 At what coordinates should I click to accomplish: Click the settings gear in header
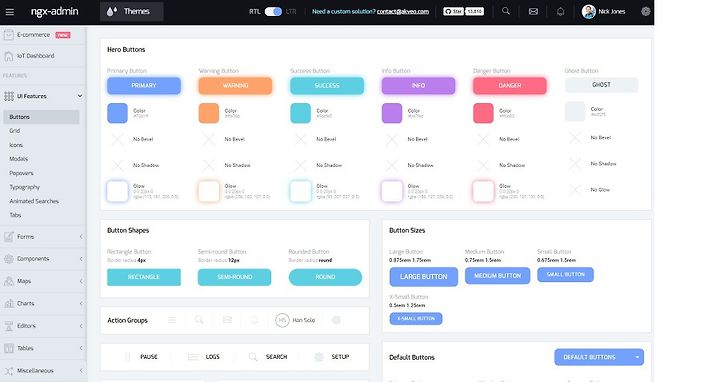point(646,11)
